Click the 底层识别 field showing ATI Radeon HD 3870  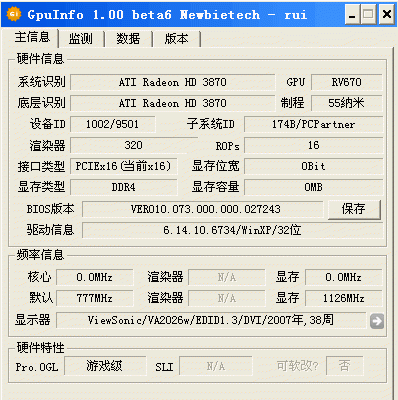coord(173,103)
